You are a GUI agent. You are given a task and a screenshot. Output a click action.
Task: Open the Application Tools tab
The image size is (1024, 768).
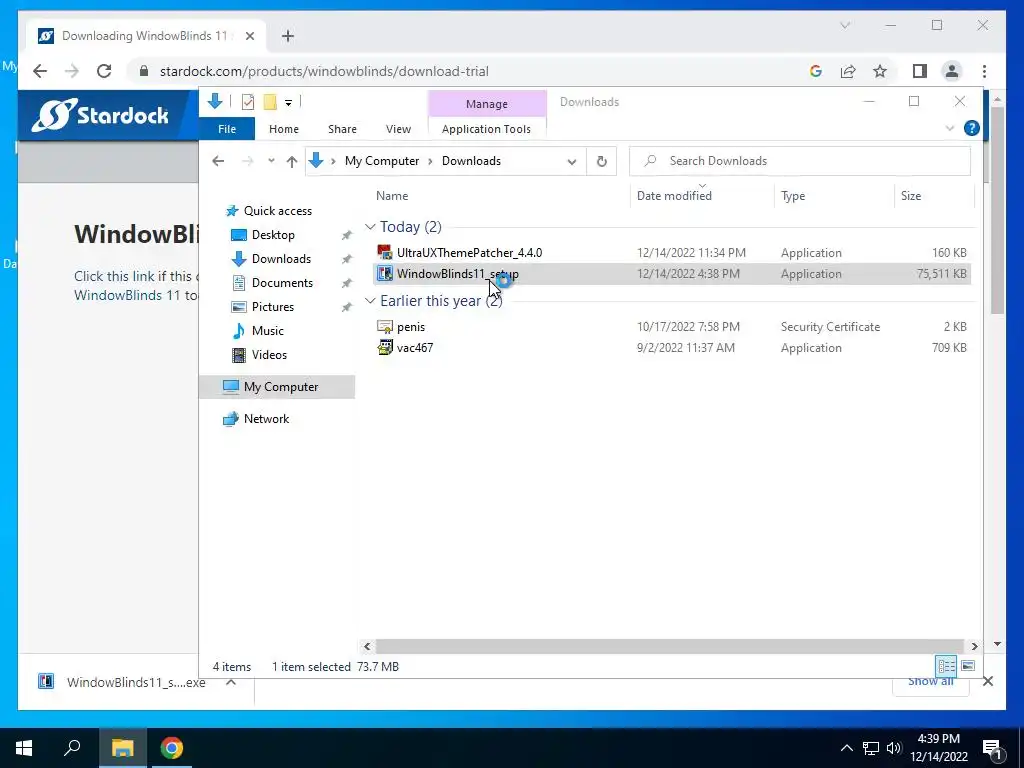487,129
